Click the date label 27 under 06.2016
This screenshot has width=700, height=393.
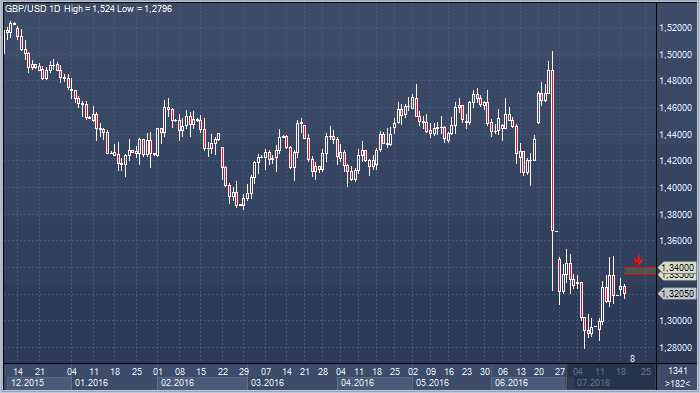click(x=560, y=371)
